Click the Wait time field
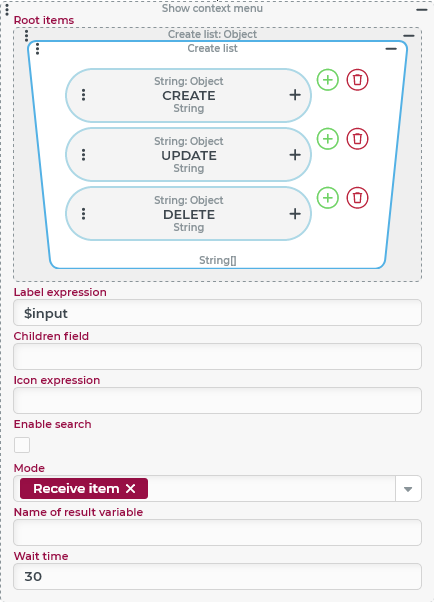Image resolution: width=434 pixels, height=602 pixels. click(x=217, y=576)
